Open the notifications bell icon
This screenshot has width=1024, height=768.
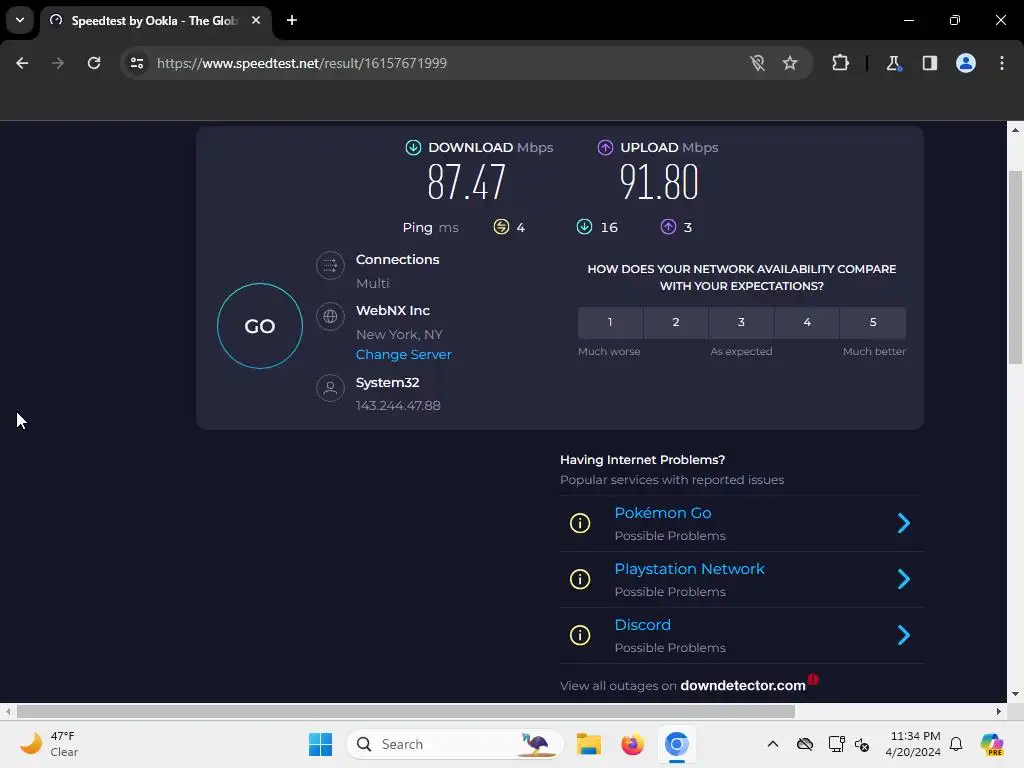point(956,744)
